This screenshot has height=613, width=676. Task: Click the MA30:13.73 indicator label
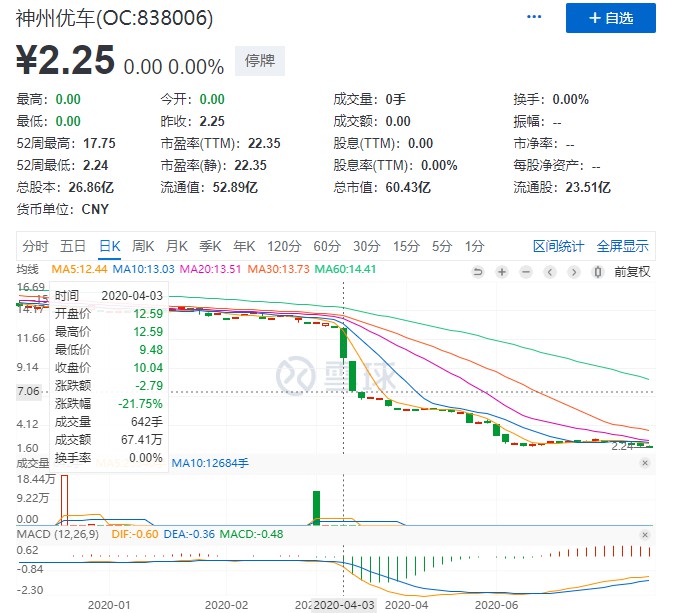[278, 269]
